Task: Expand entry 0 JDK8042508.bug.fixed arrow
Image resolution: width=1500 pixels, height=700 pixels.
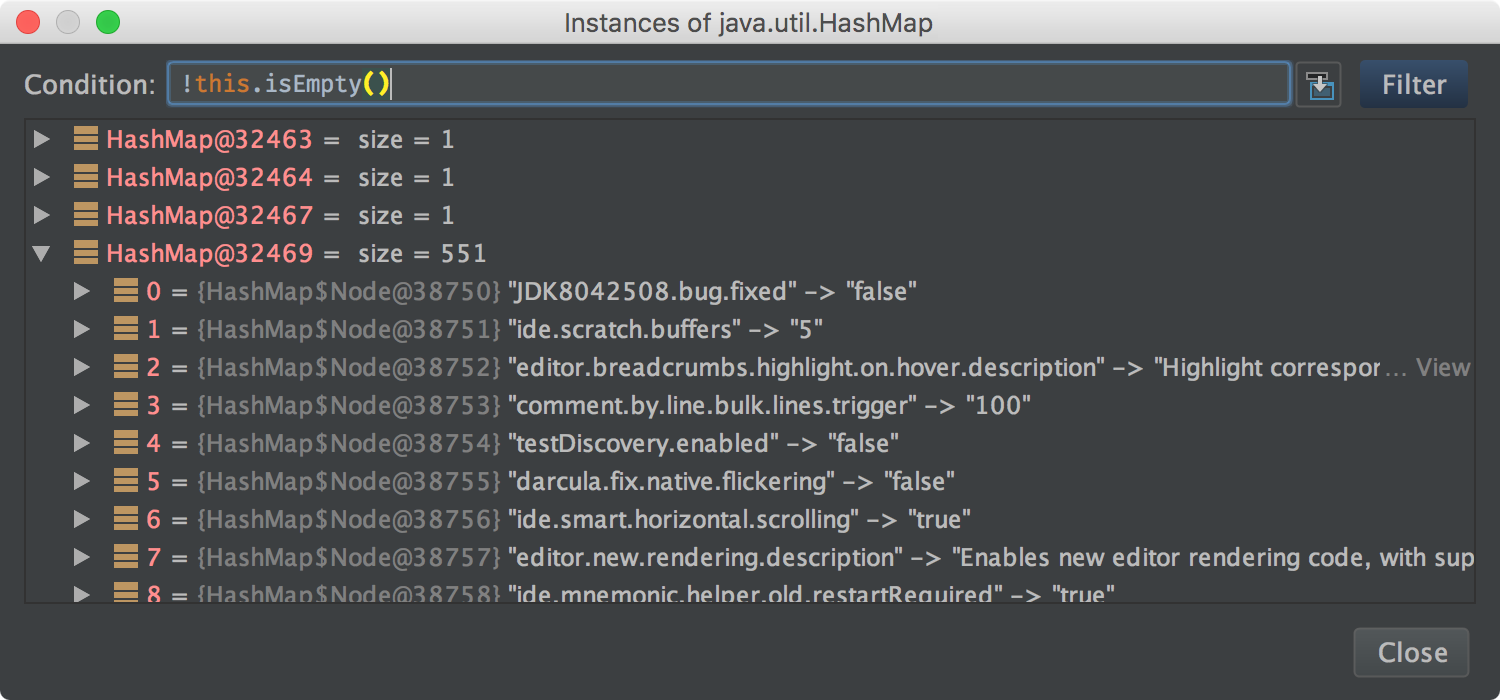Action: click(x=82, y=292)
